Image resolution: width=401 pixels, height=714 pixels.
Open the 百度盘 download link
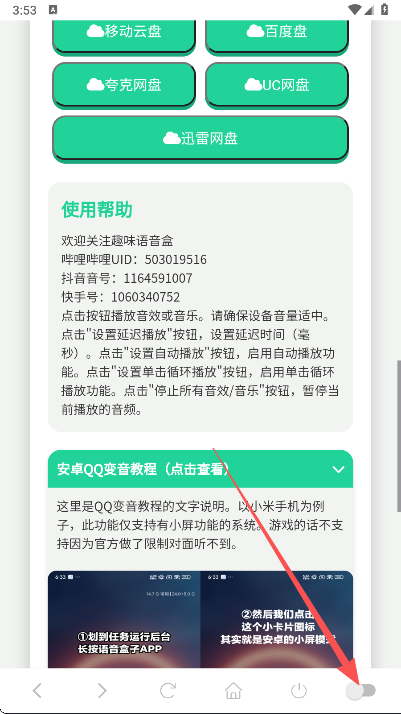(277, 34)
